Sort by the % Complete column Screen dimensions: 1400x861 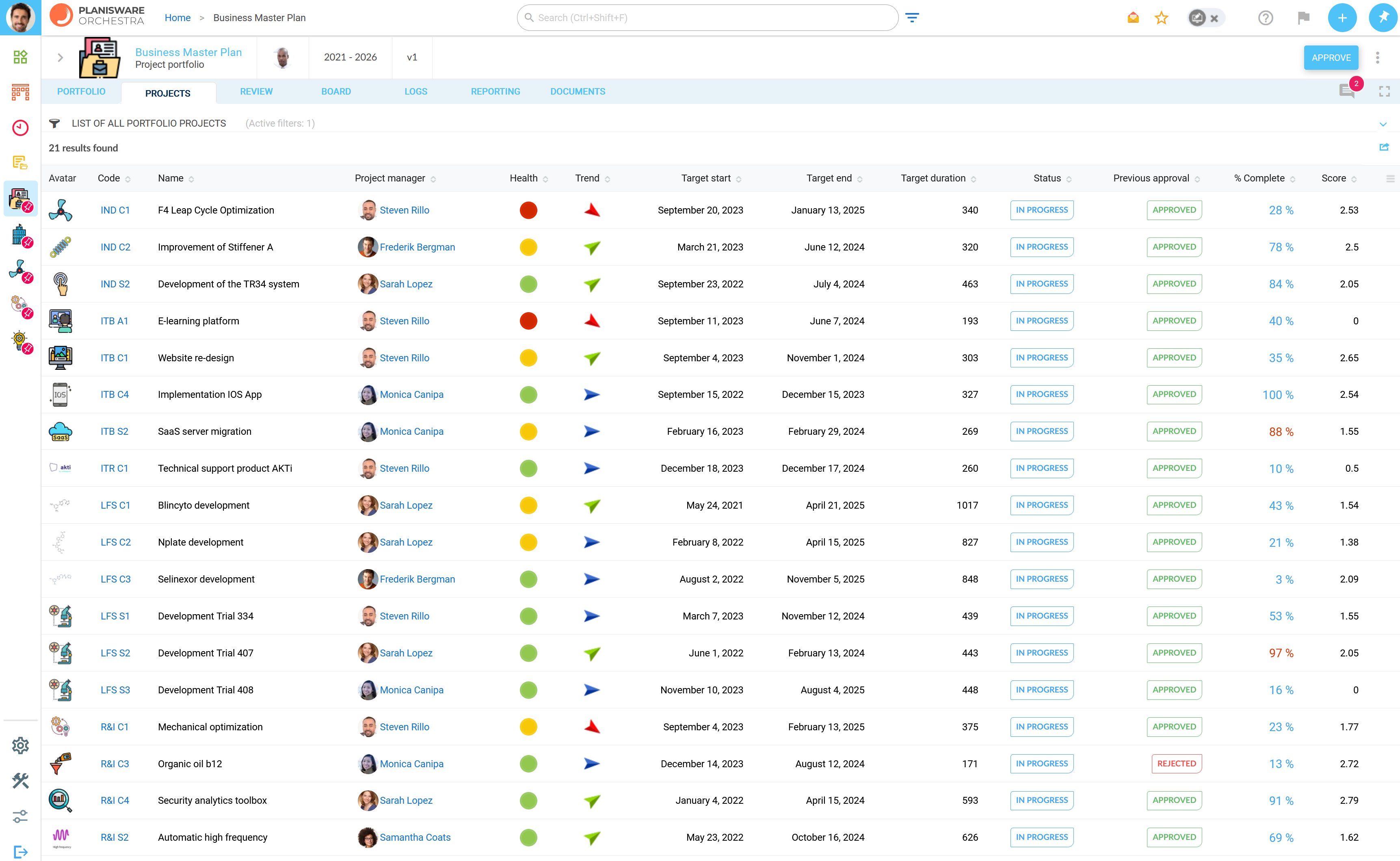pos(1264,178)
